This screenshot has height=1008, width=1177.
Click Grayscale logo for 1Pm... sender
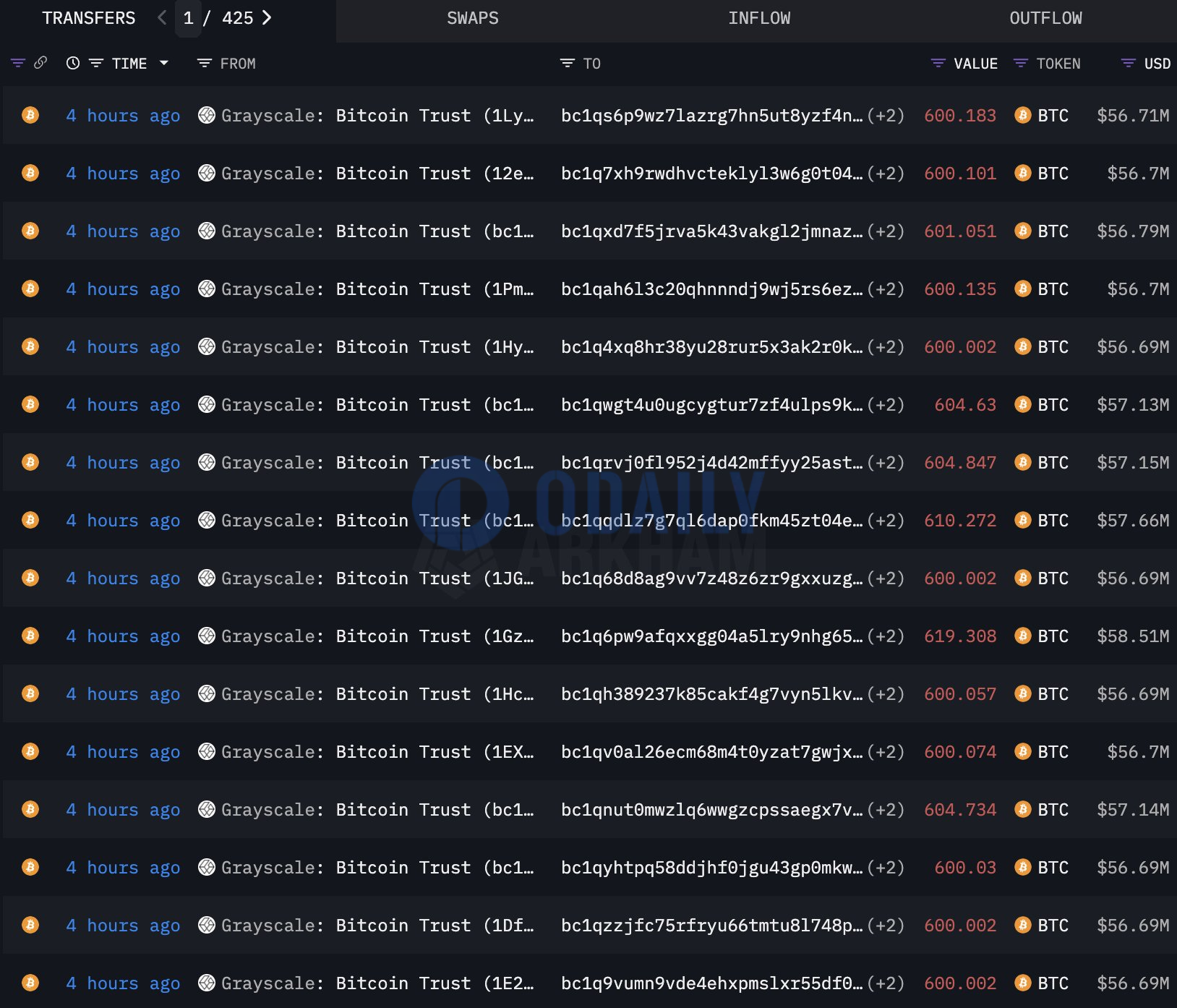(207, 289)
